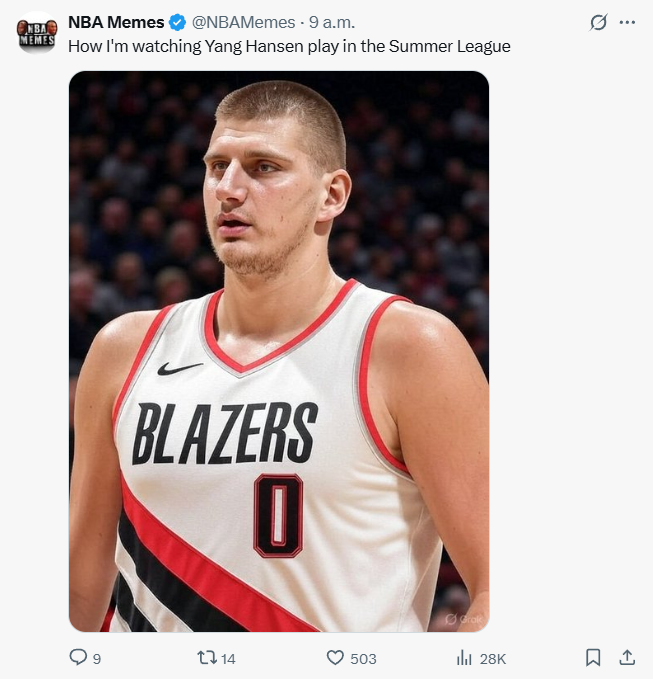The height and width of the screenshot is (679, 653).
Task: Click the @NBAMemes handle
Action: 243,22
